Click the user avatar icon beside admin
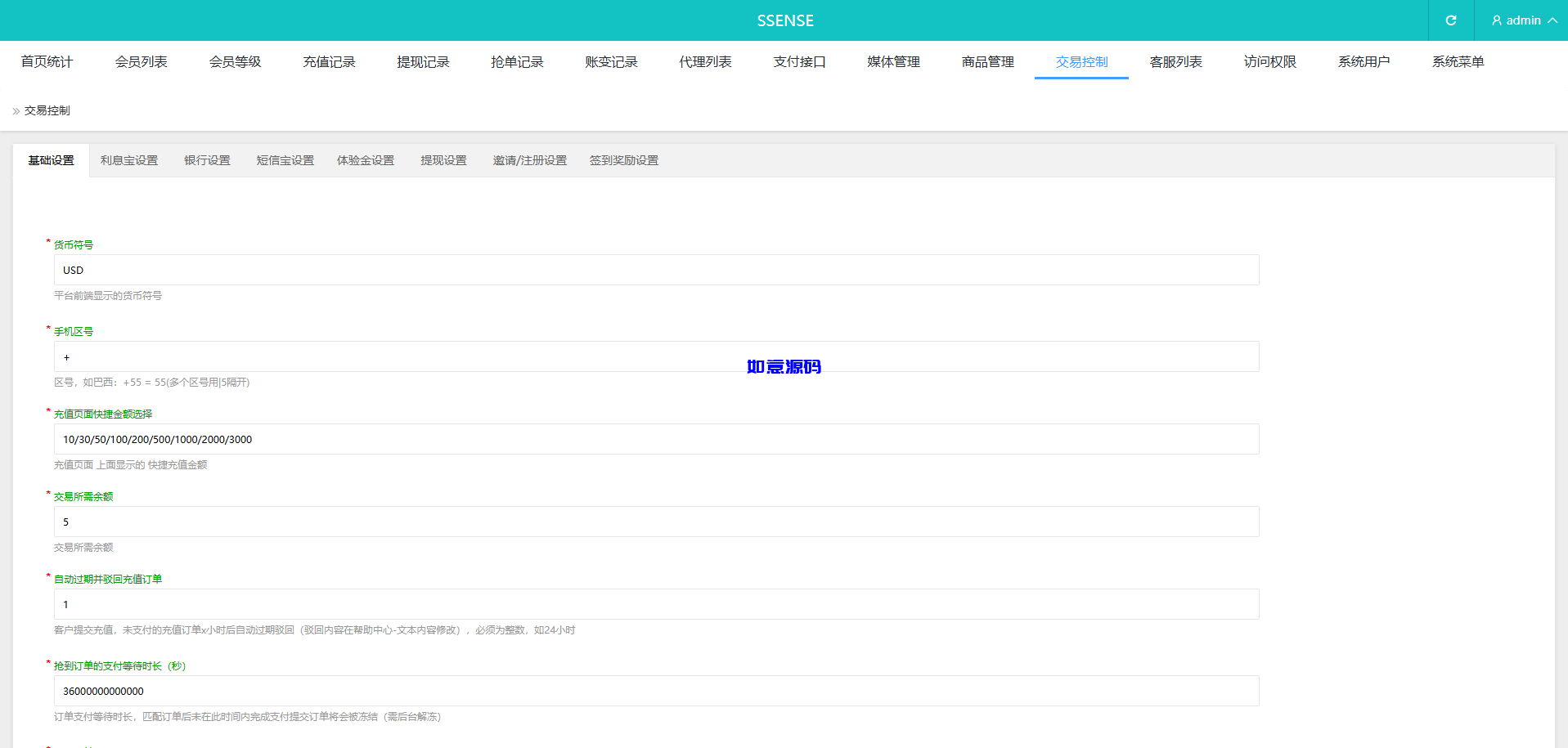 [x=1497, y=20]
